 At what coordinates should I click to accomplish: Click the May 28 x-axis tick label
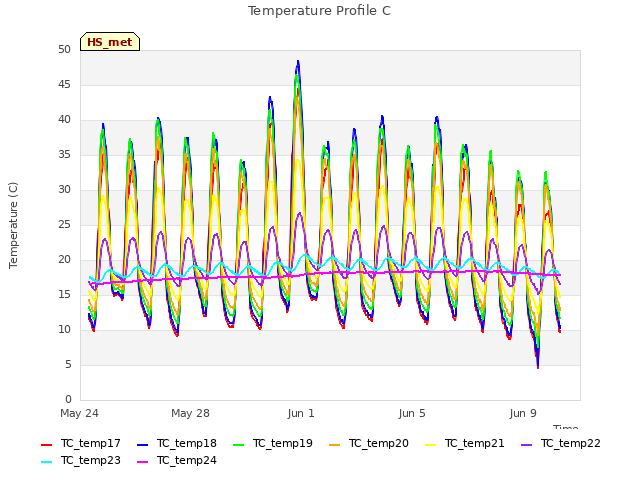[190, 413]
